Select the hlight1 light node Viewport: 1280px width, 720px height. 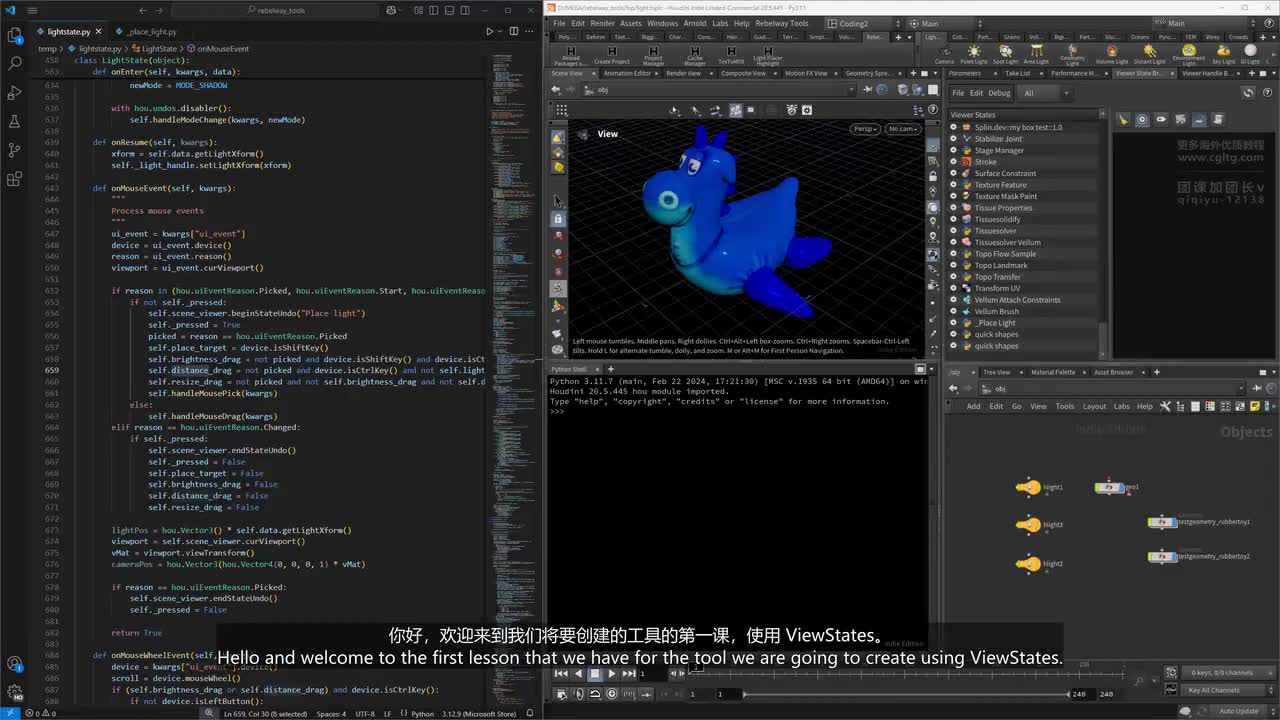[1028, 487]
